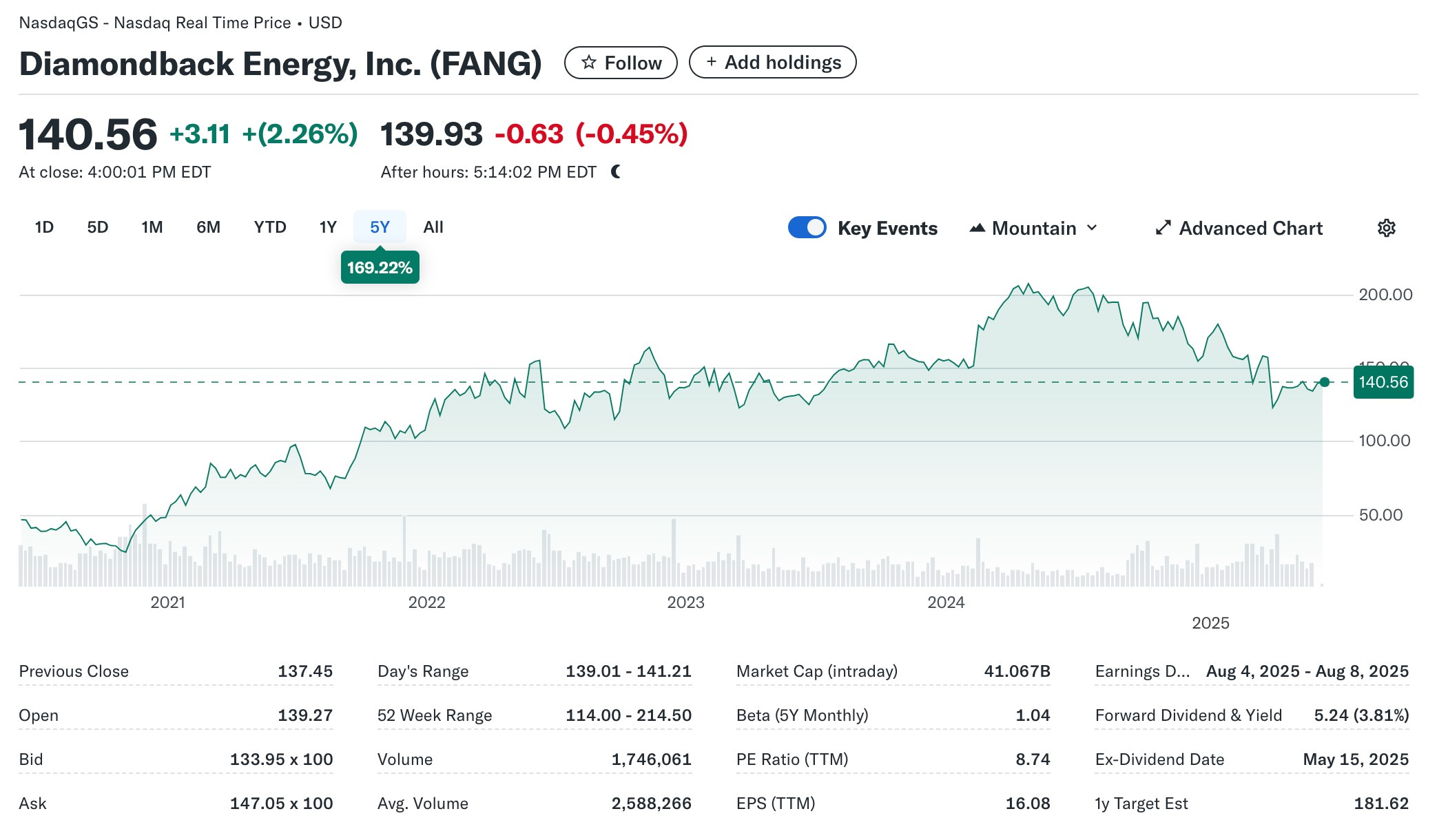The width and height of the screenshot is (1448, 840).
Task: Click the Mountain chart type icon
Action: [x=977, y=228]
